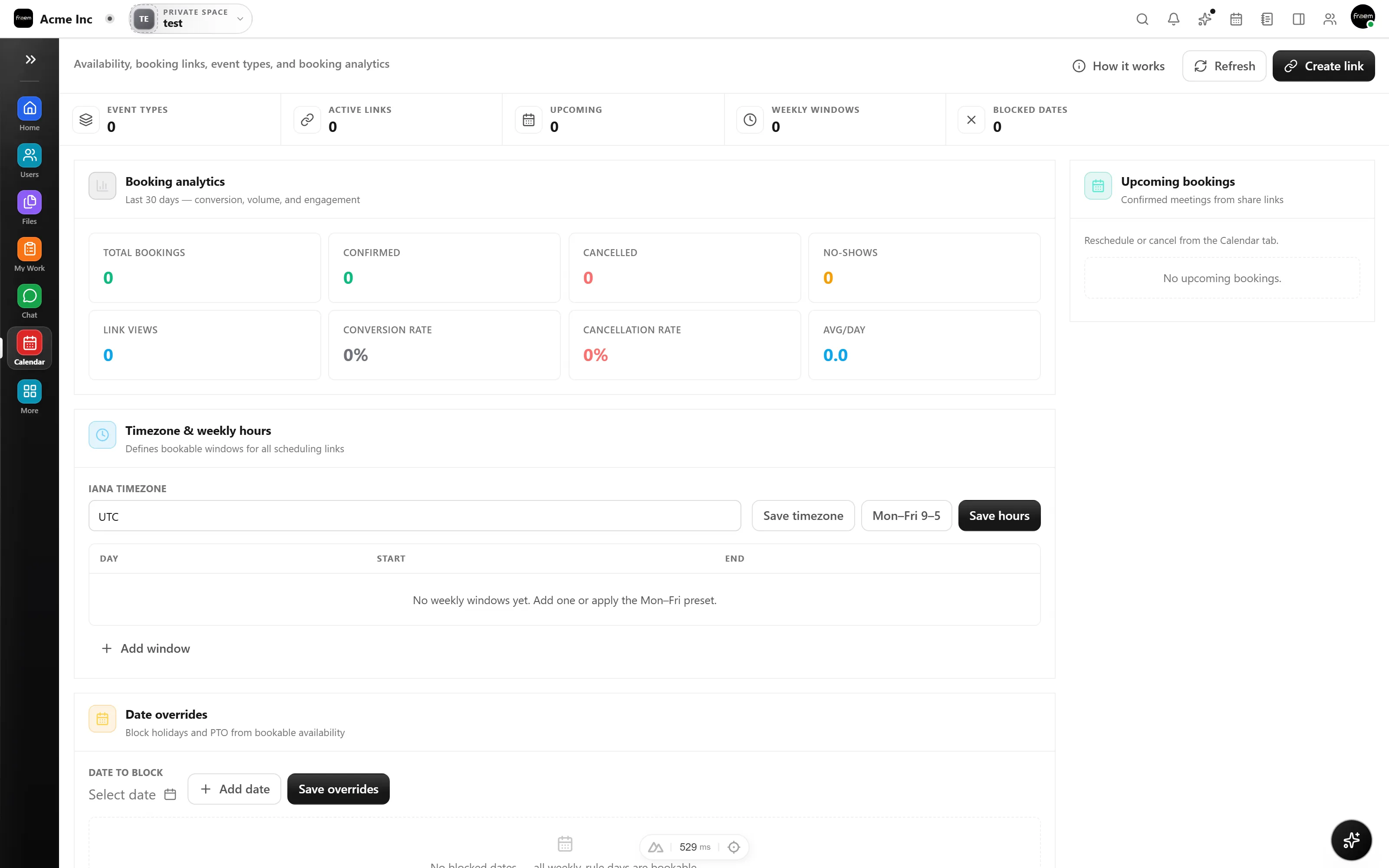Click the devtools target icon in bottom bar
Viewport: 1389px width, 868px height.
tap(734, 847)
